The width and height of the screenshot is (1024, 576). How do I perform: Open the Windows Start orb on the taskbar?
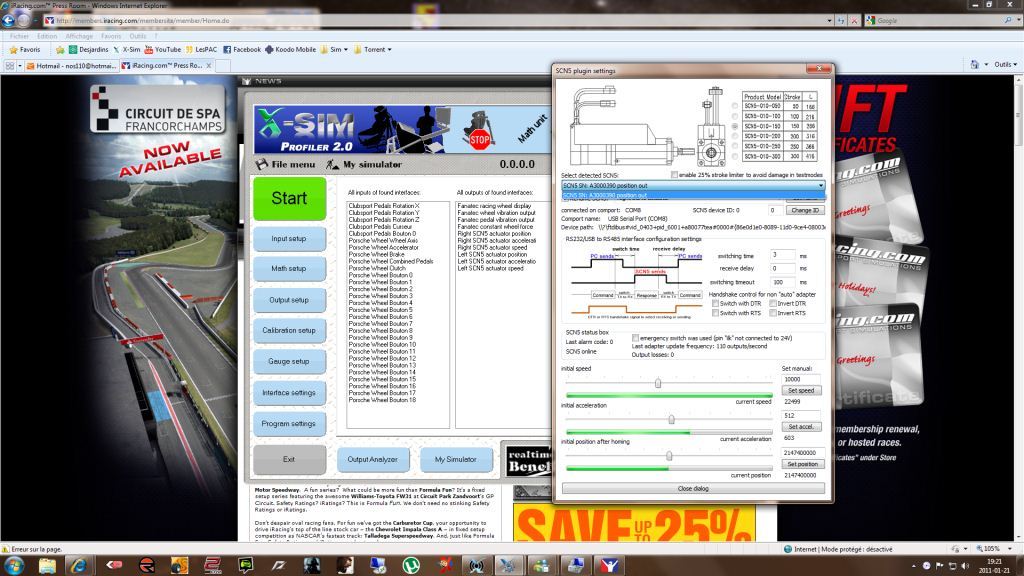coord(14,565)
